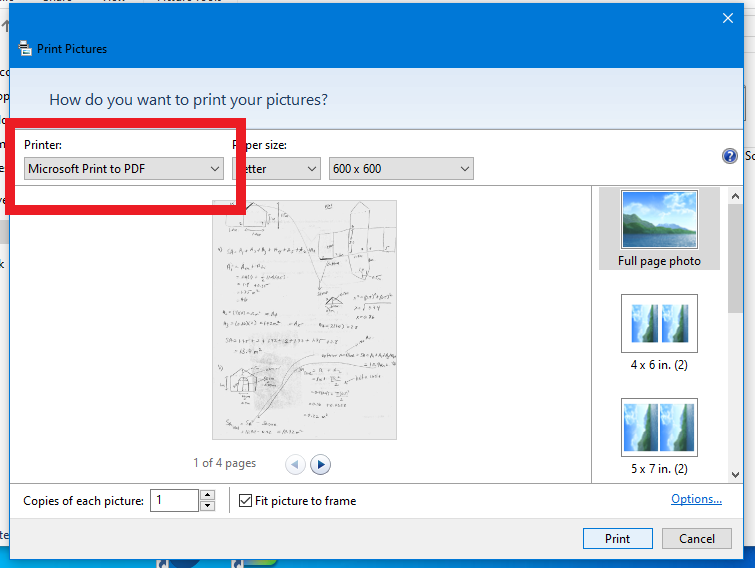Open the quality dropdown showing 600 x 600
This screenshot has width=755, height=568.
(x=401, y=168)
